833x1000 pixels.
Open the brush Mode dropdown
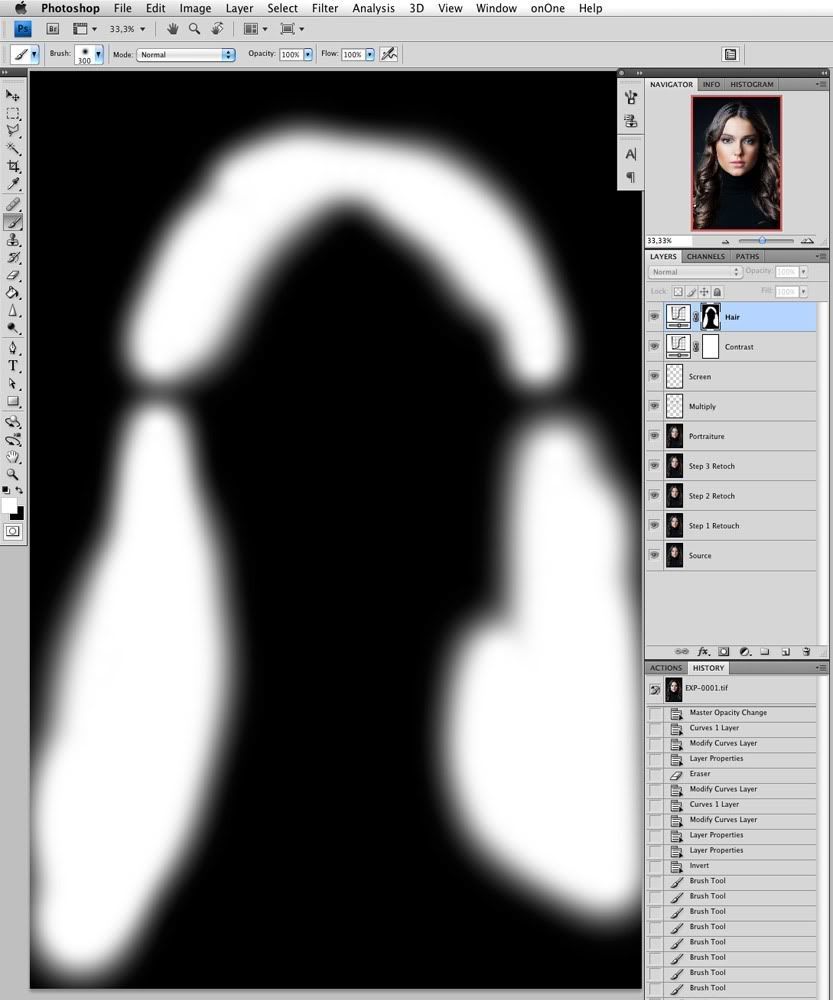click(186, 55)
